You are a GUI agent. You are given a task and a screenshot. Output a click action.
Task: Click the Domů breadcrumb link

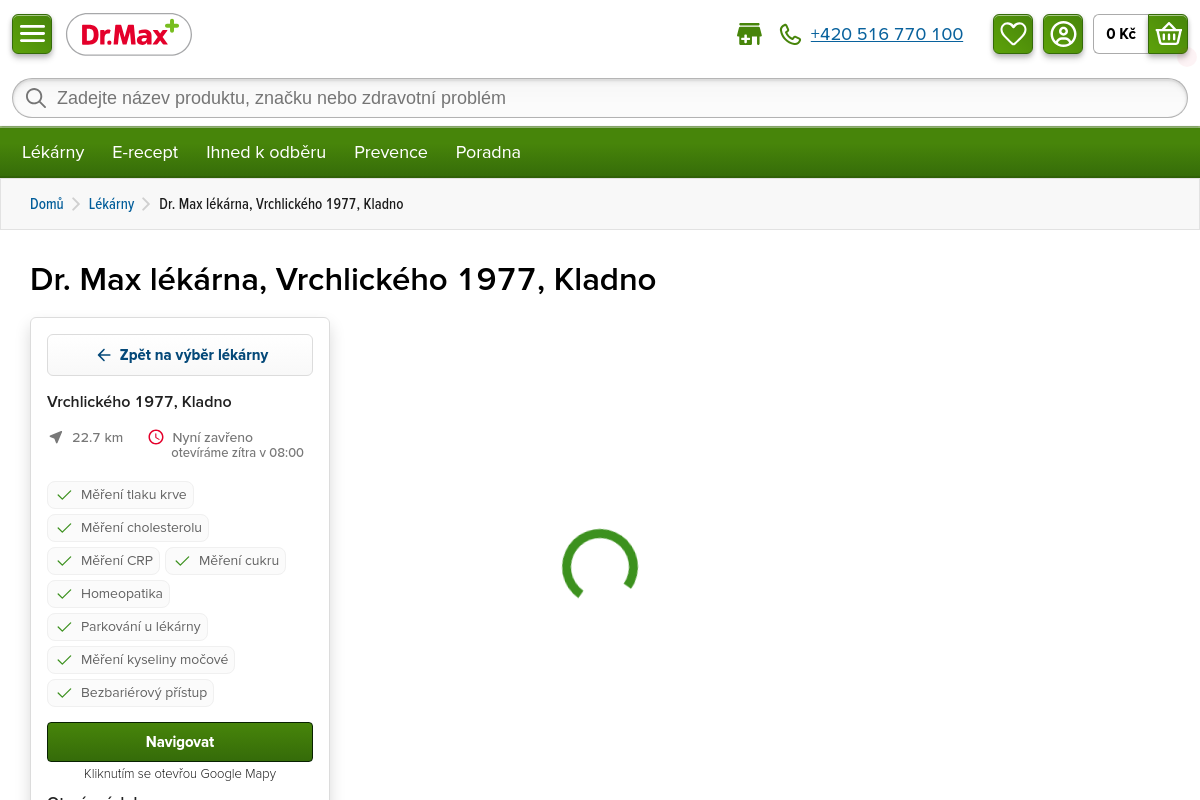point(47,204)
